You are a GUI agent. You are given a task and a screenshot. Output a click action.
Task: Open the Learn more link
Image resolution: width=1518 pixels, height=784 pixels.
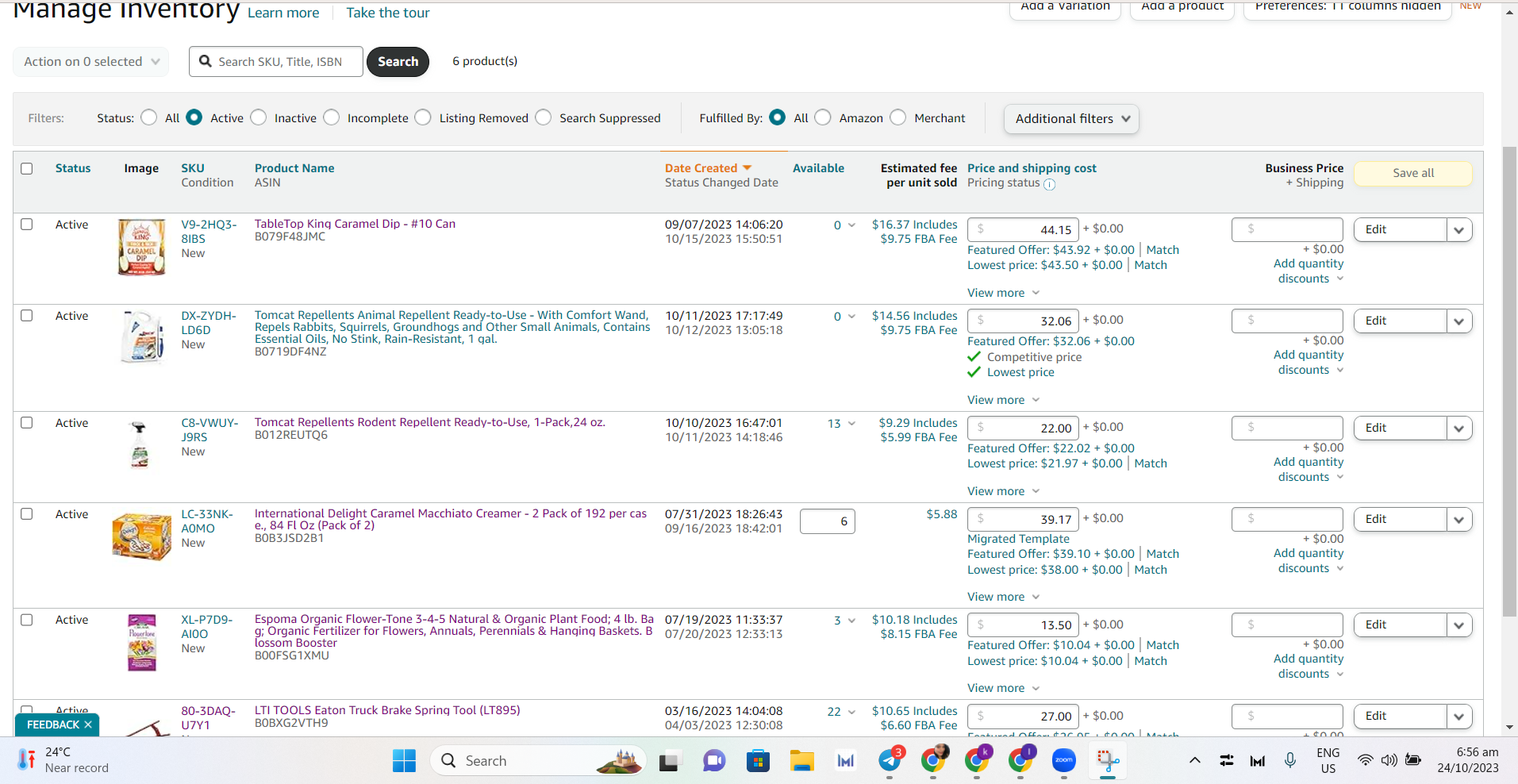click(x=283, y=13)
